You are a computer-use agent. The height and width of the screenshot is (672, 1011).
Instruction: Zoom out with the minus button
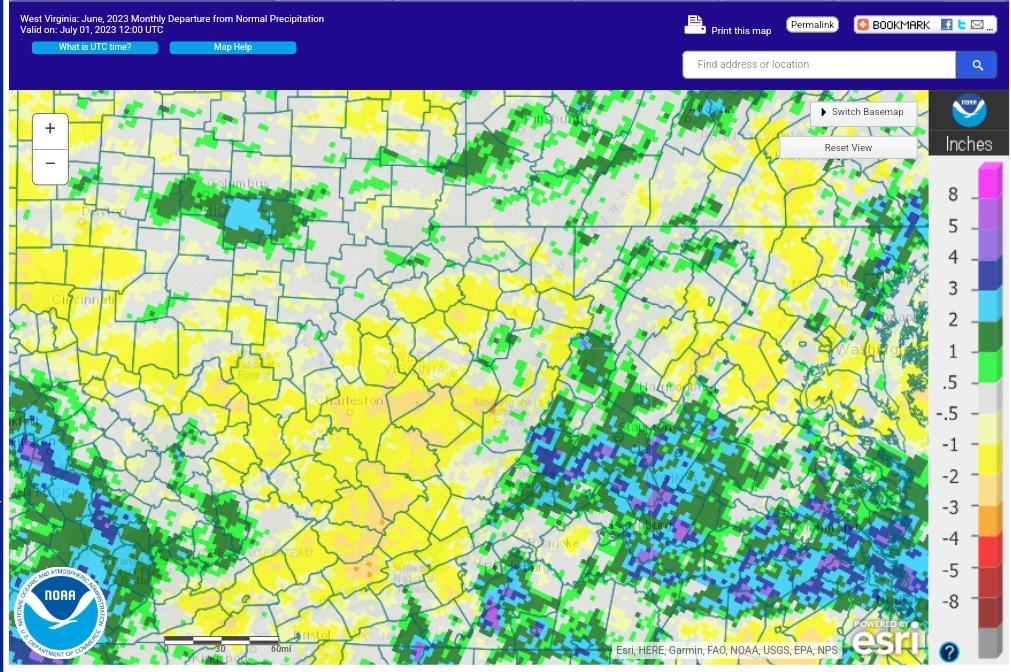[50, 165]
